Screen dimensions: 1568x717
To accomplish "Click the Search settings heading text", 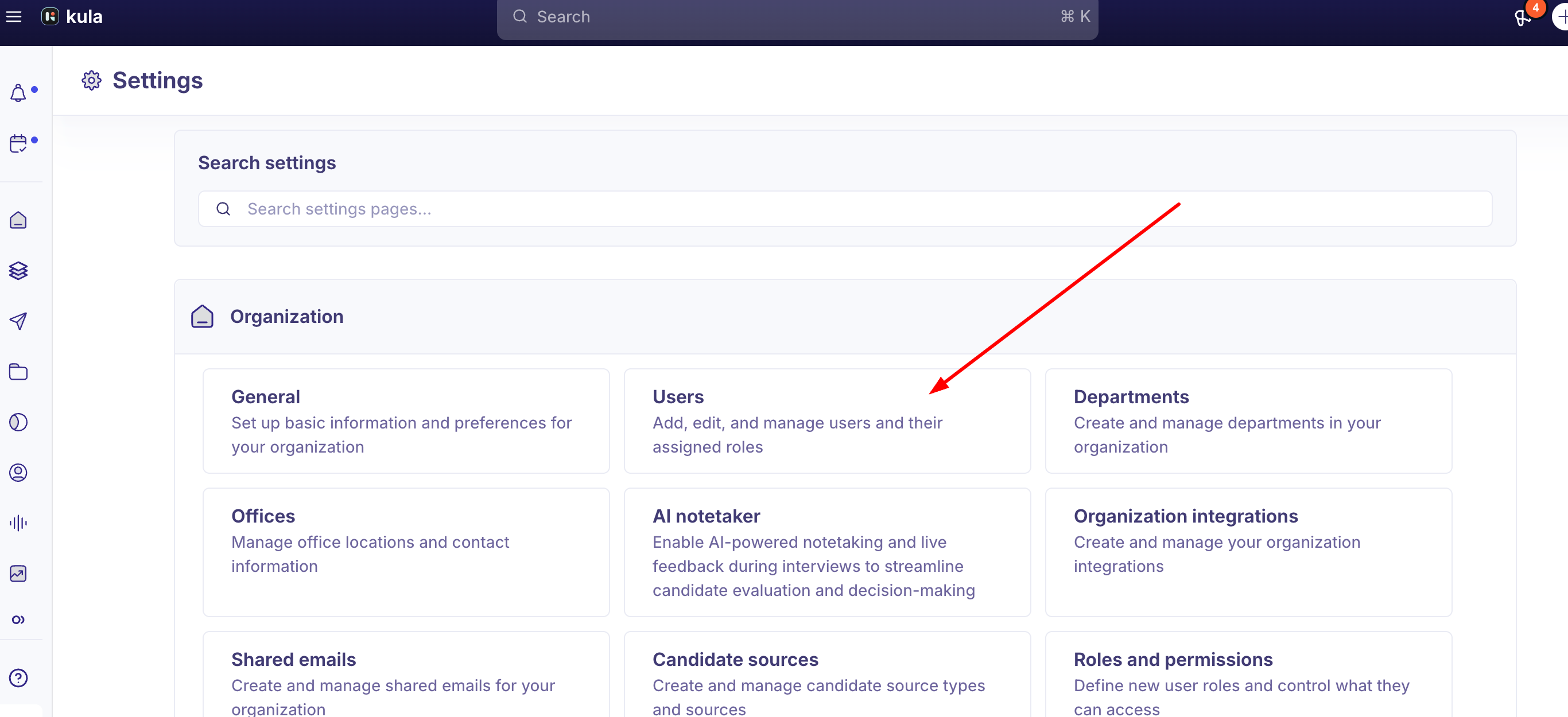I will click(267, 163).
